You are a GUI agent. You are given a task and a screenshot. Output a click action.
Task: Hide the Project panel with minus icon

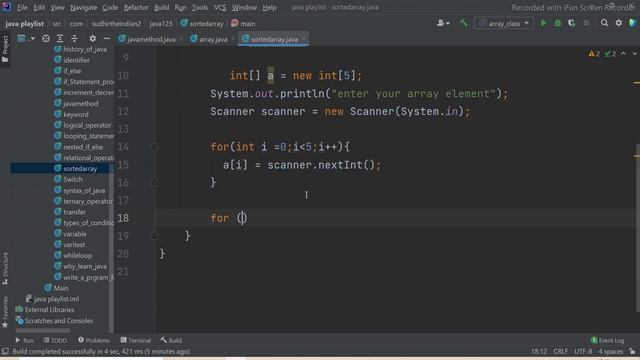tap(107, 38)
